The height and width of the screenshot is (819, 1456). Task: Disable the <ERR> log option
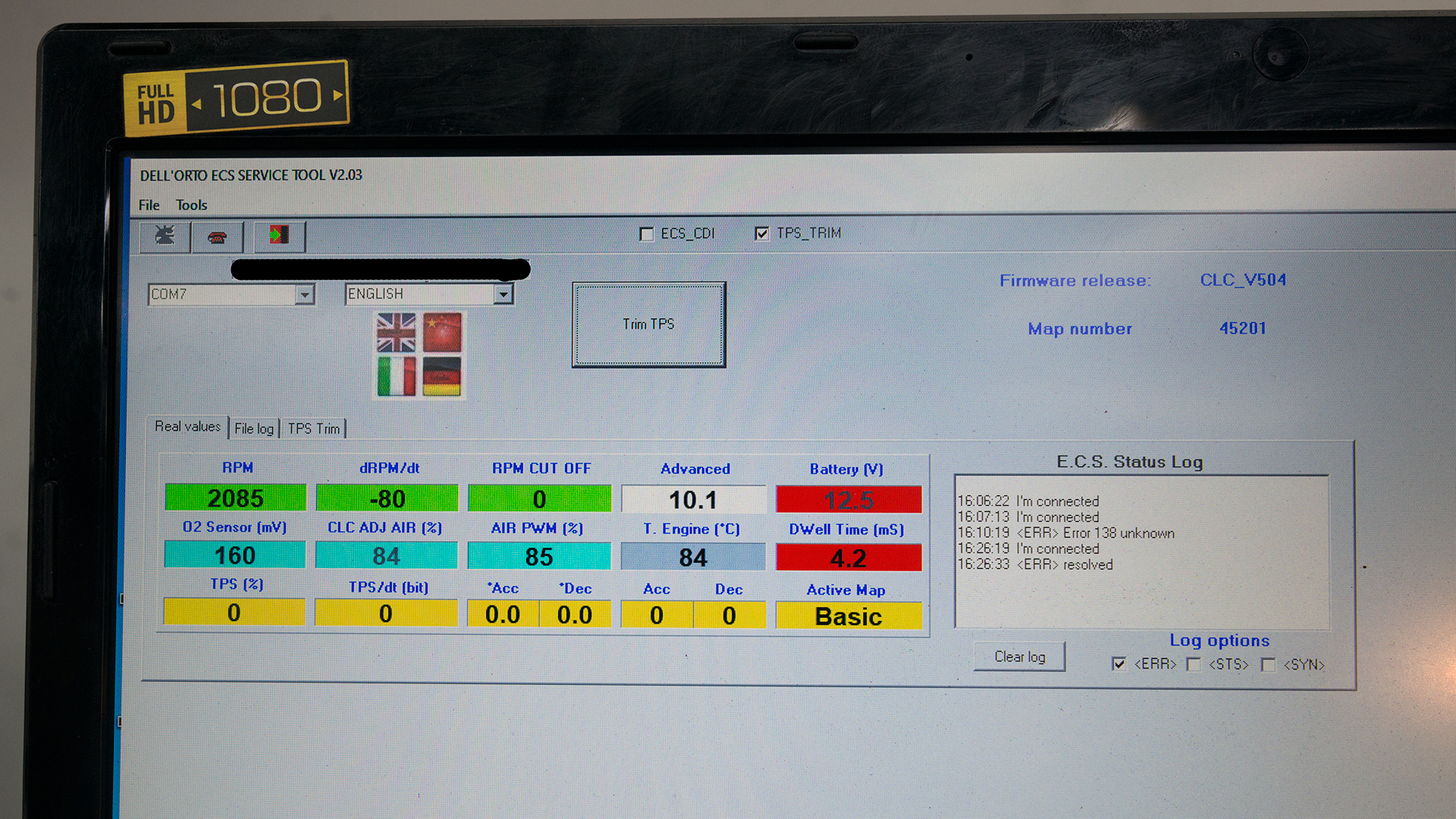point(1119,664)
